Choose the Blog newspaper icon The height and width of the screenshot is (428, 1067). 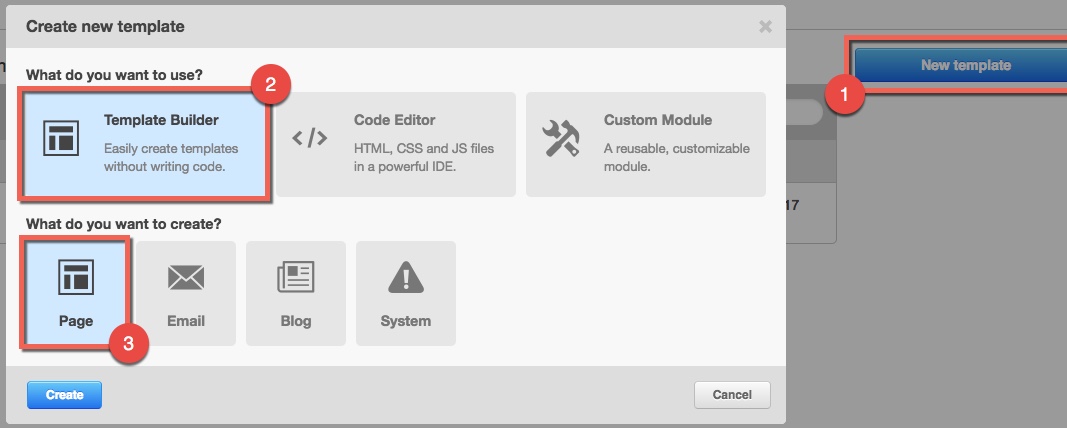coord(296,276)
